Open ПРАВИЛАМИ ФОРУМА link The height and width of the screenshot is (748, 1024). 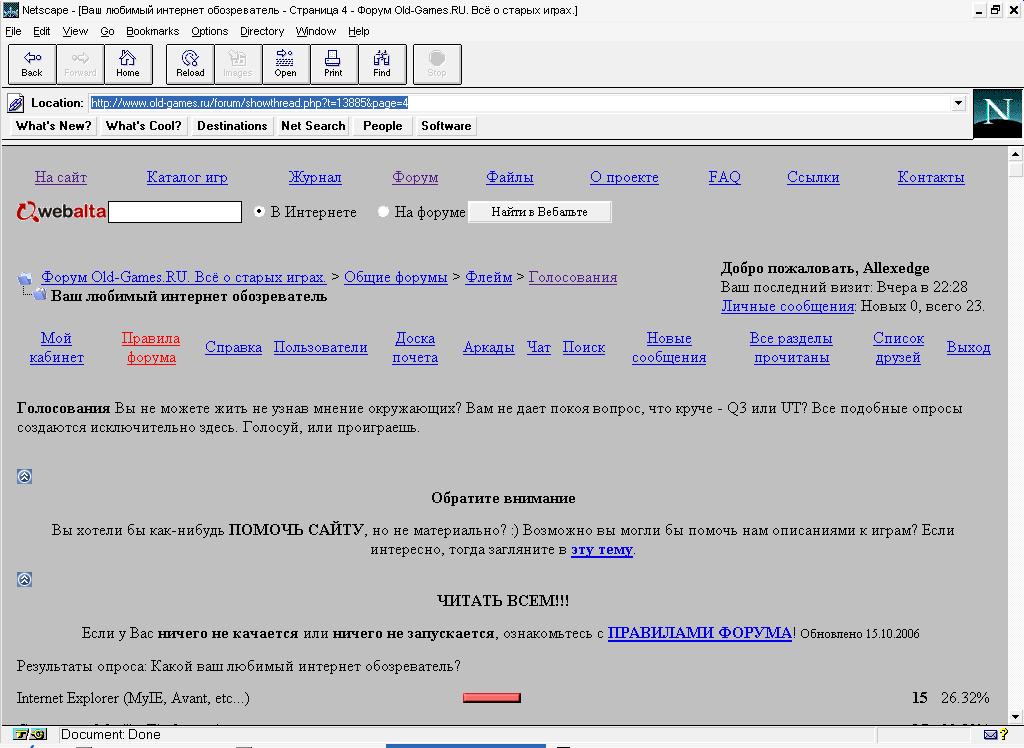pyautogui.click(x=699, y=632)
